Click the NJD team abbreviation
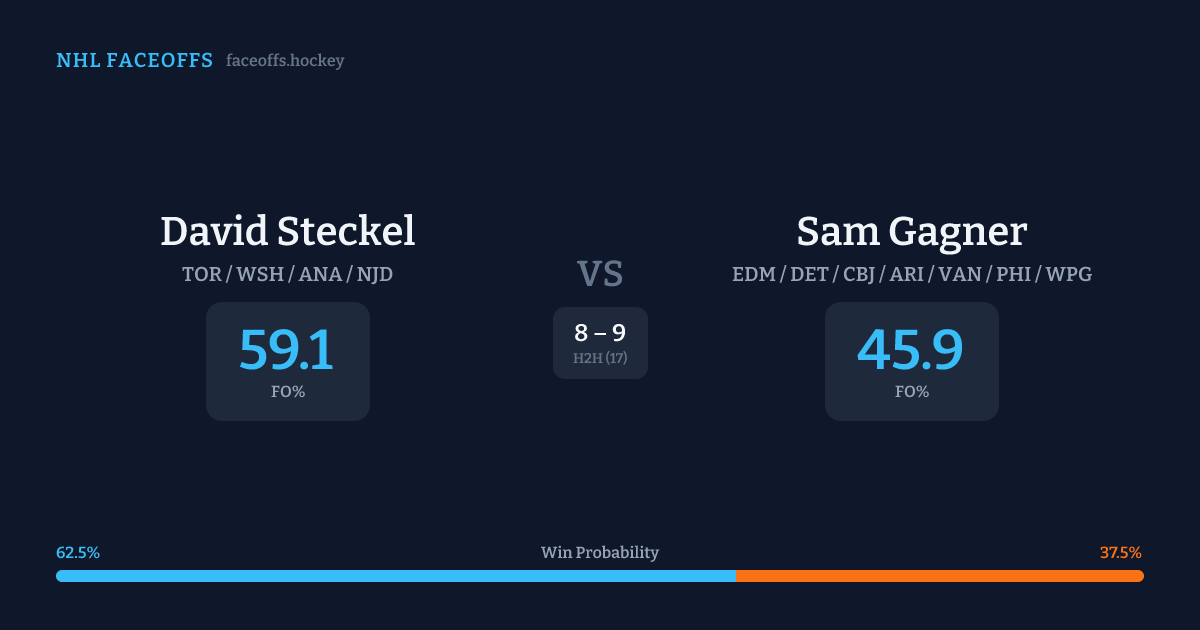 374,274
